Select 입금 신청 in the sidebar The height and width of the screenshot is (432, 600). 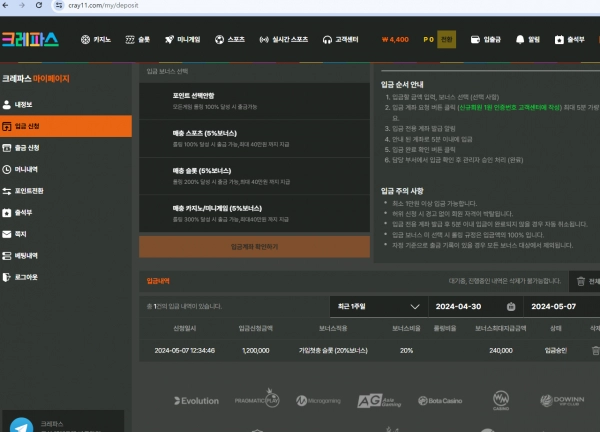coord(66,126)
